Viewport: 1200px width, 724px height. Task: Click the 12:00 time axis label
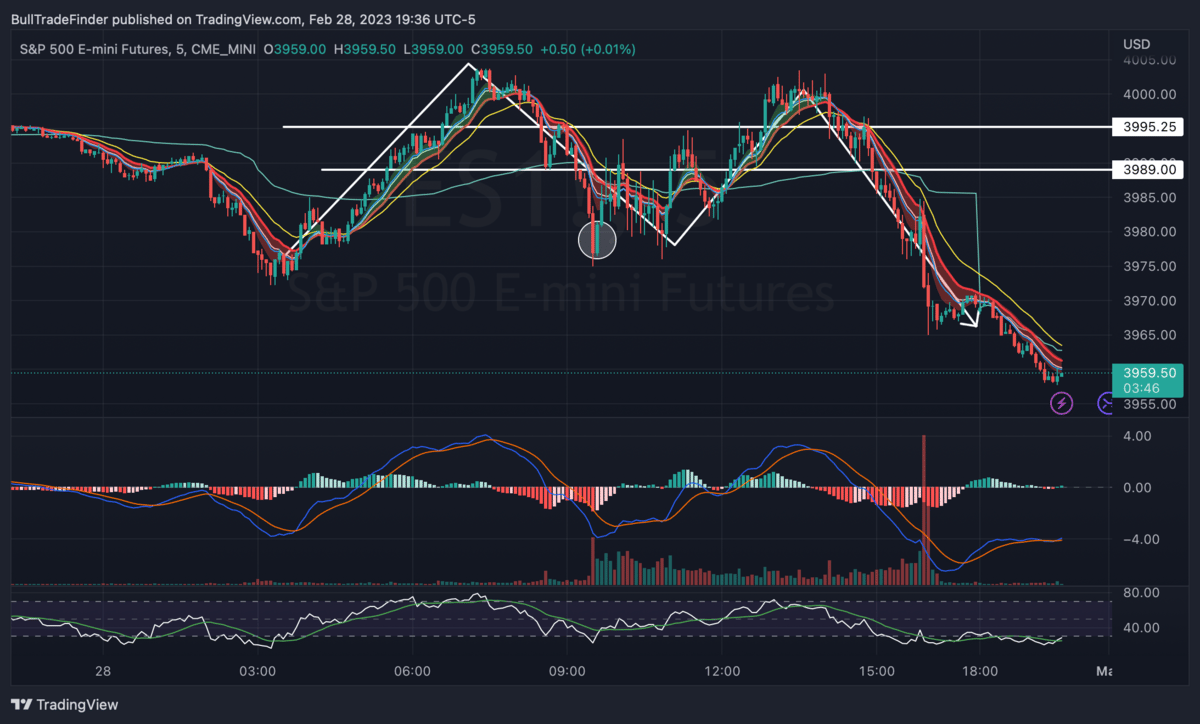722,671
